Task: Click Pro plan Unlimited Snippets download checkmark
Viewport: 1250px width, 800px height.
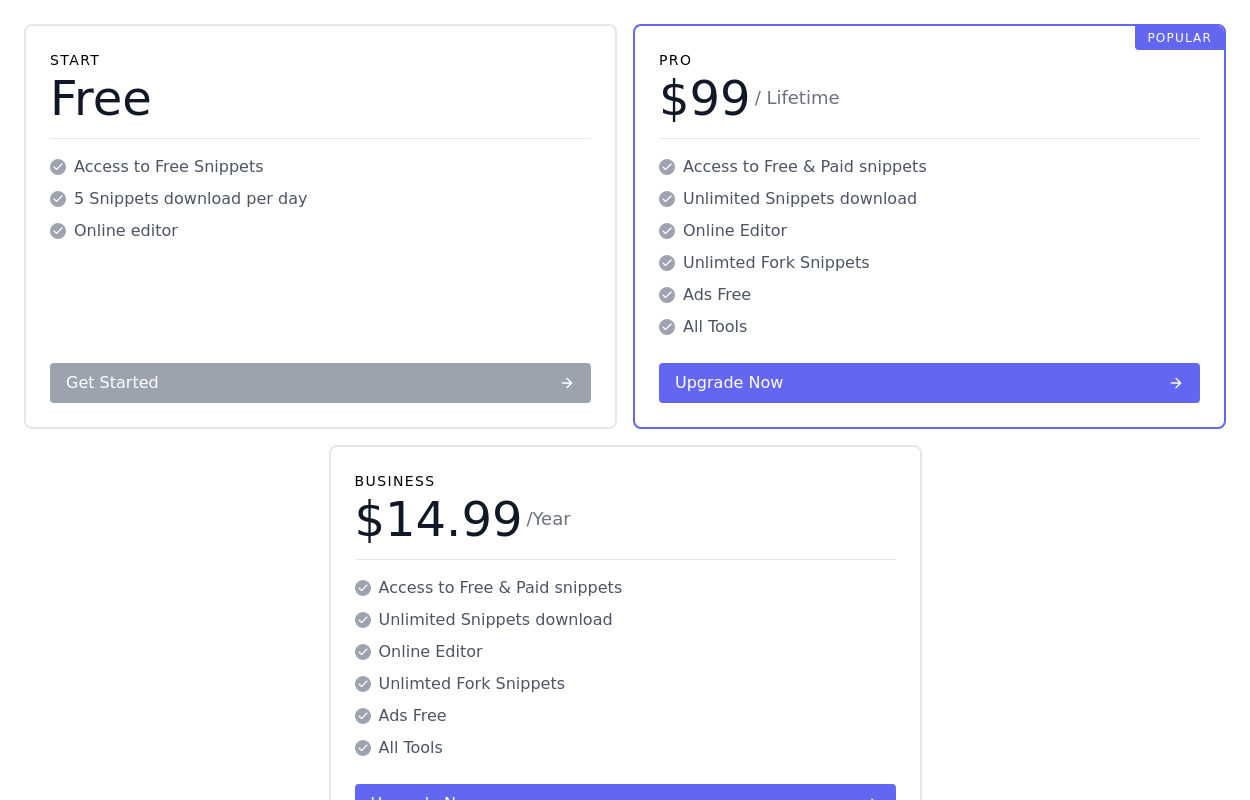Action: [667, 199]
